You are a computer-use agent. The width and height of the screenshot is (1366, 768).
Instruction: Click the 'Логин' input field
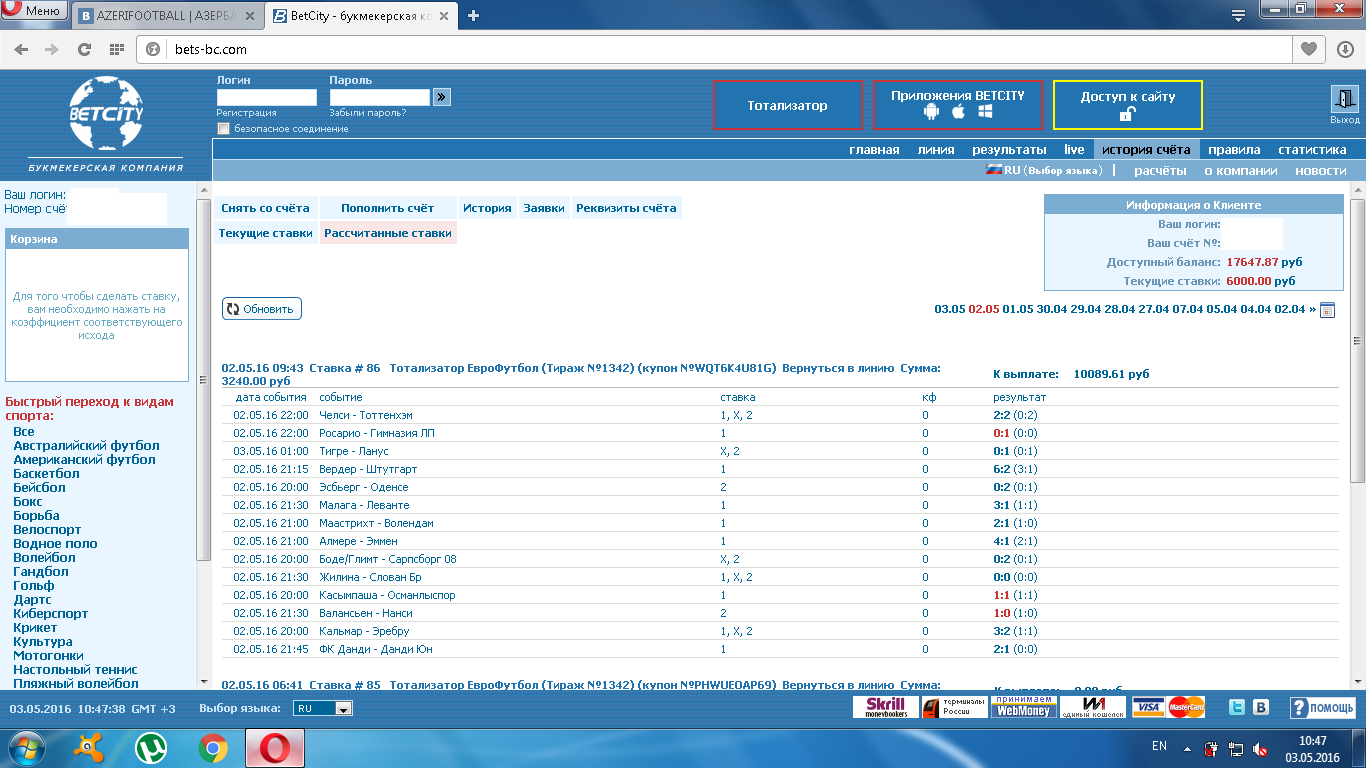267,97
